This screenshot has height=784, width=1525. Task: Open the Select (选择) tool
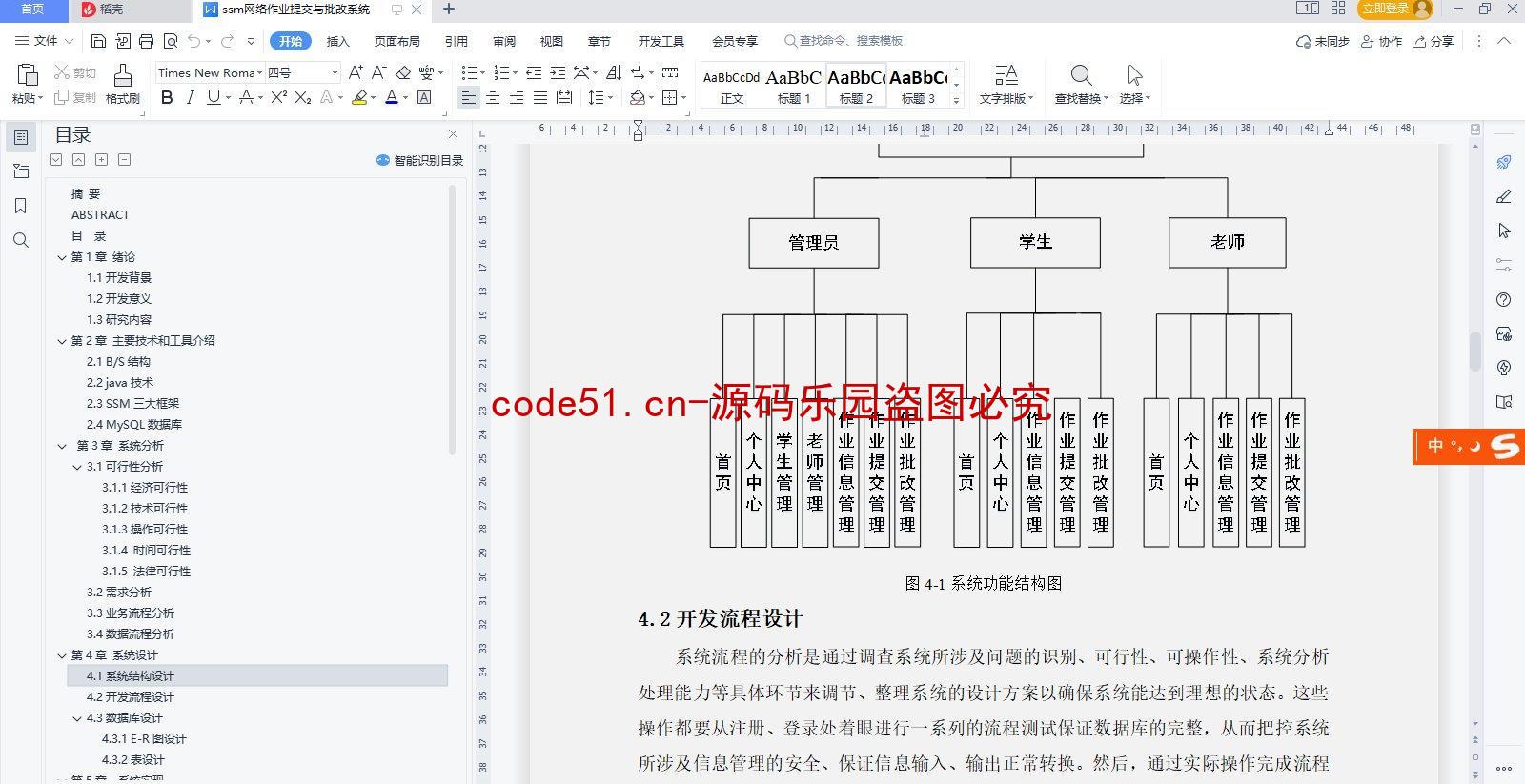(x=1134, y=84)
